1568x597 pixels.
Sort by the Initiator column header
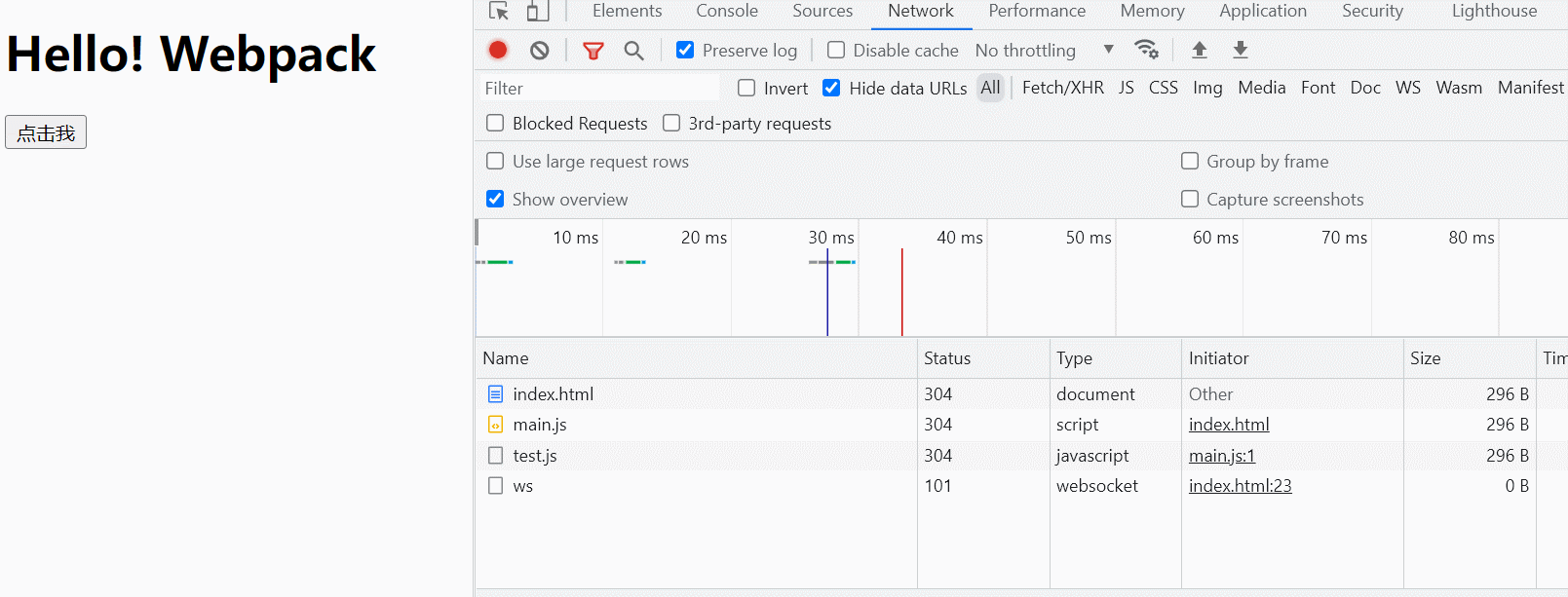(1292, 358)
